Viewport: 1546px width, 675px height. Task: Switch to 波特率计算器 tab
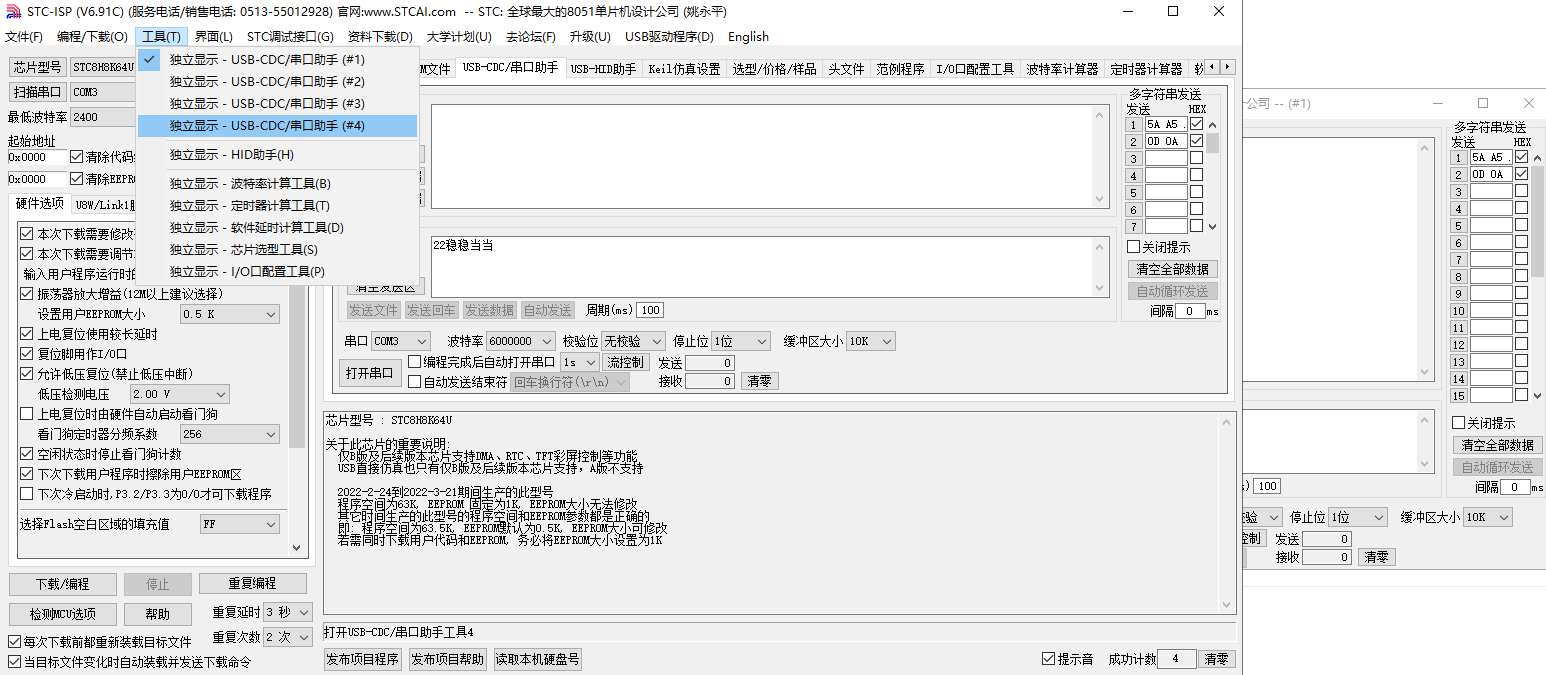pyautogui.click(x=1062, y=69)
